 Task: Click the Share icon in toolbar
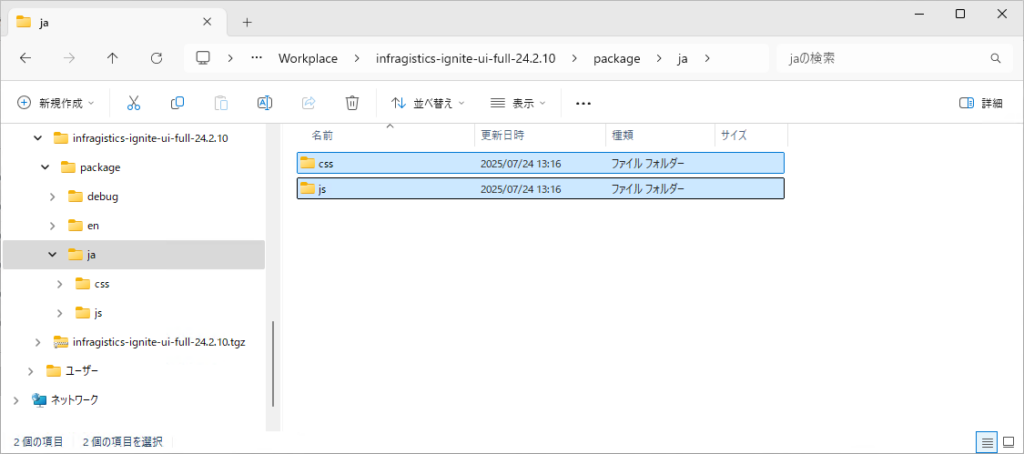(308, 103)
